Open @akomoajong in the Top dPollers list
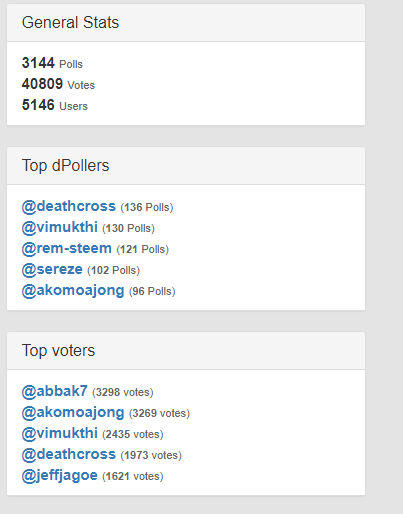 (x=73, y=290)
